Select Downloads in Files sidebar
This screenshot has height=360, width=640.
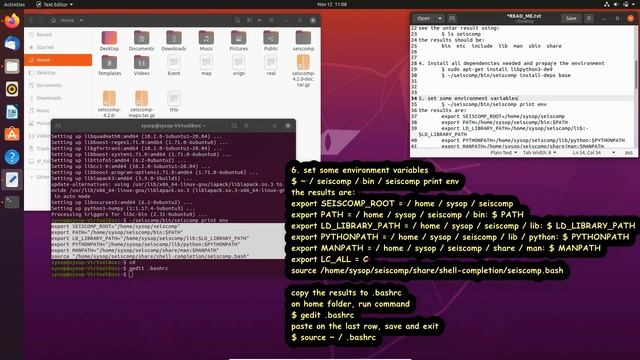coord(58,98)
